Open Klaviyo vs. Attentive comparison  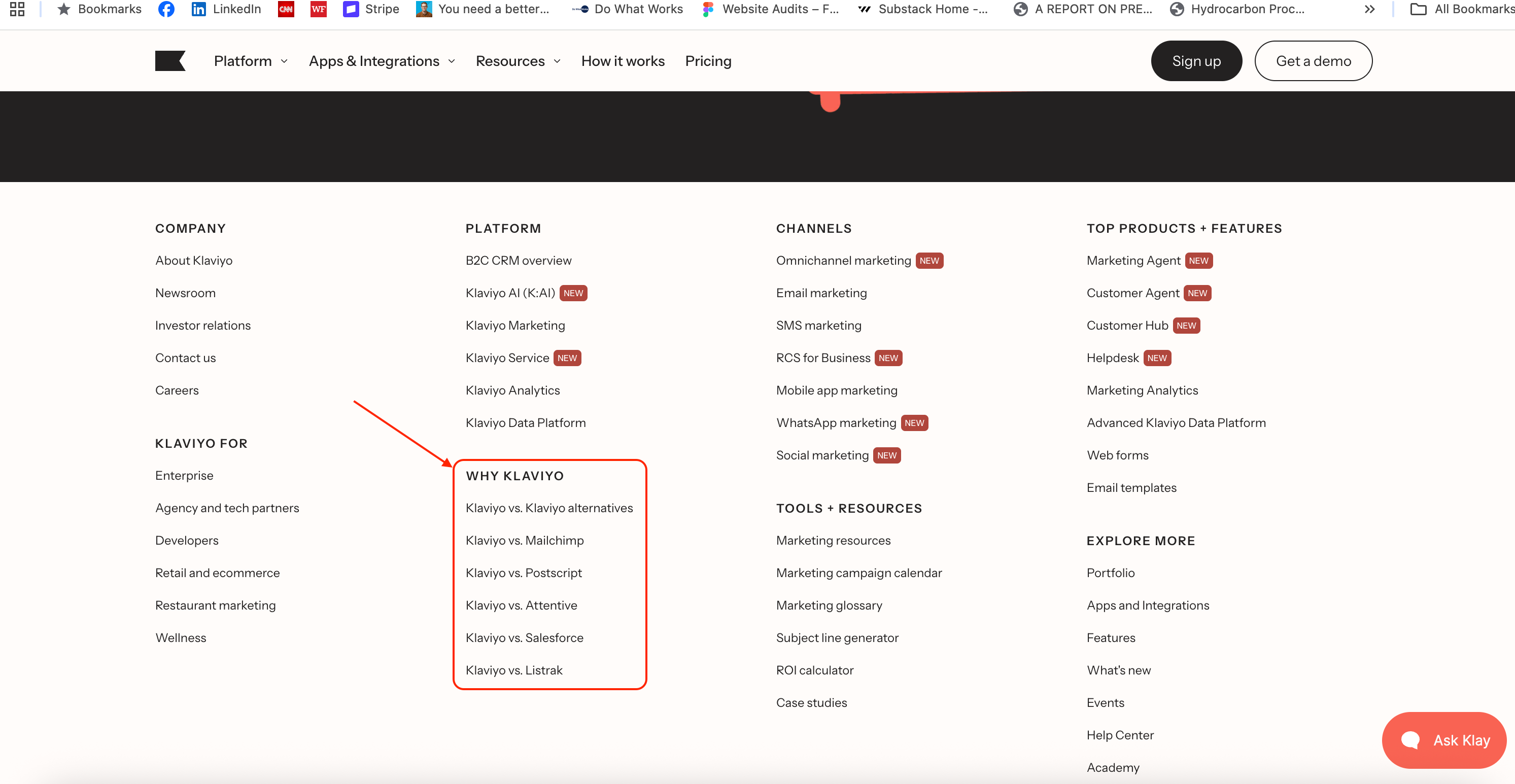point(521,605)
